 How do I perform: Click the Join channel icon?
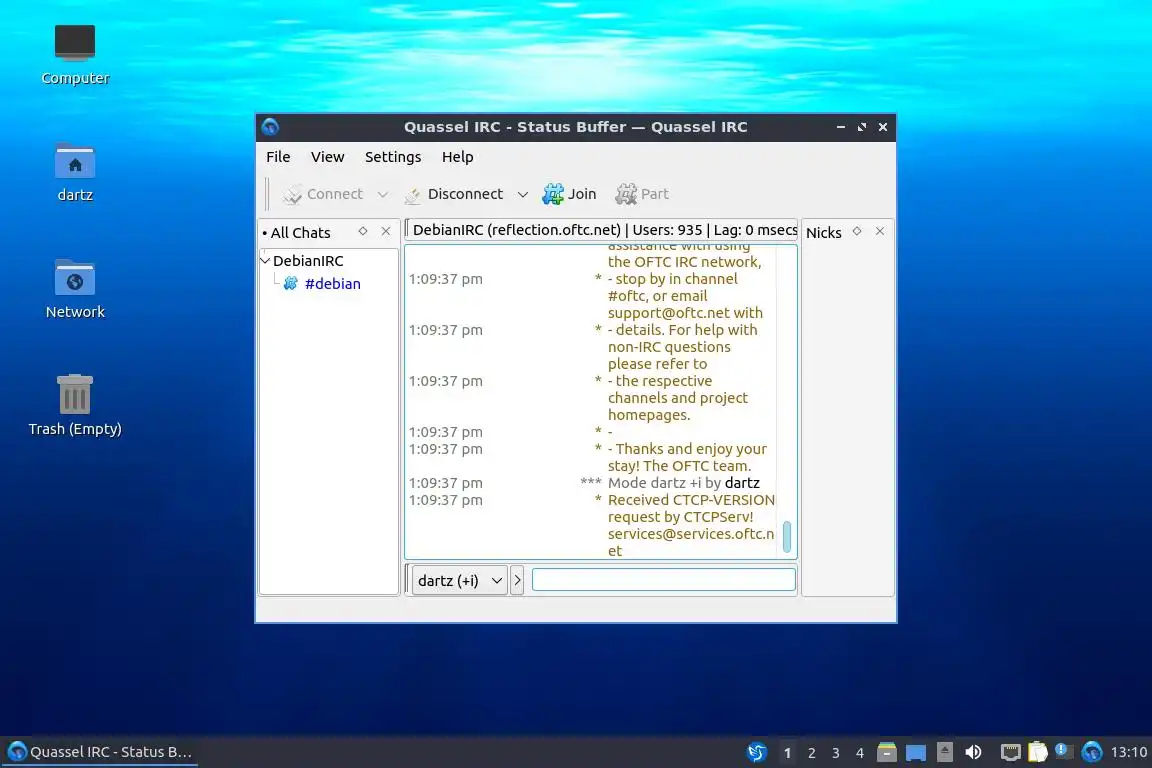point(552,194)
